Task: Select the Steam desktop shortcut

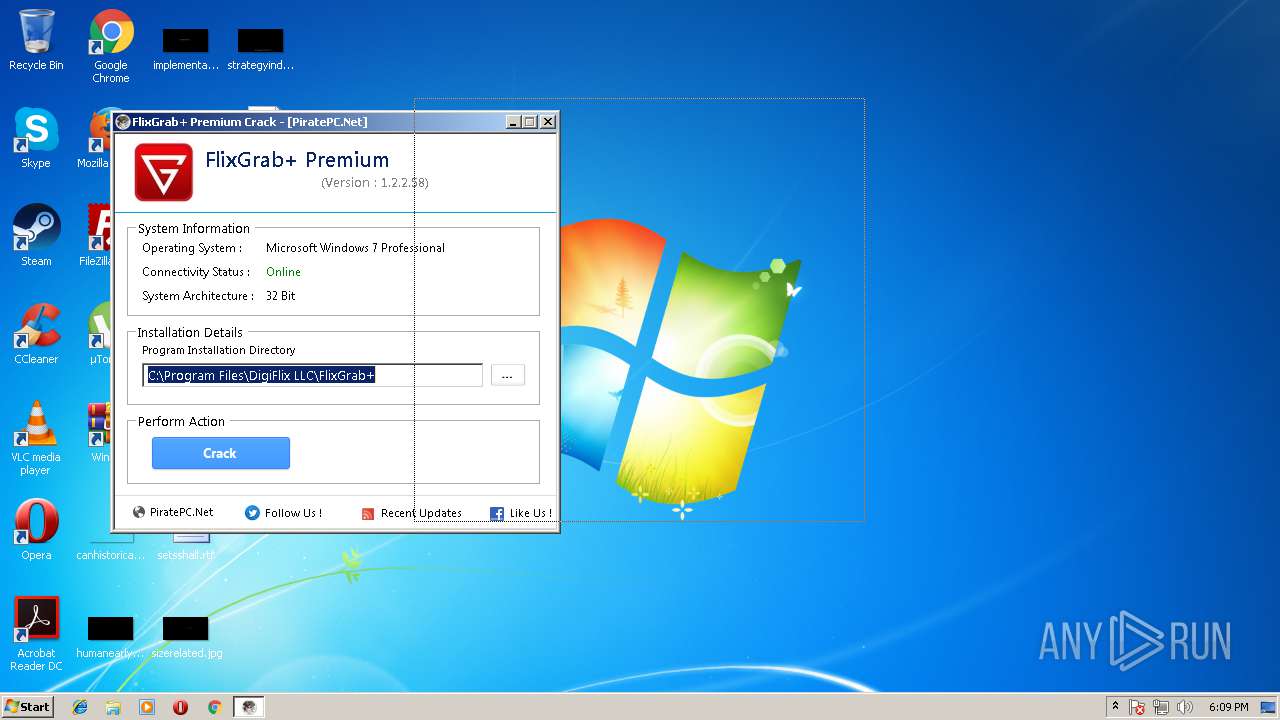Action: tap(36, 236)
